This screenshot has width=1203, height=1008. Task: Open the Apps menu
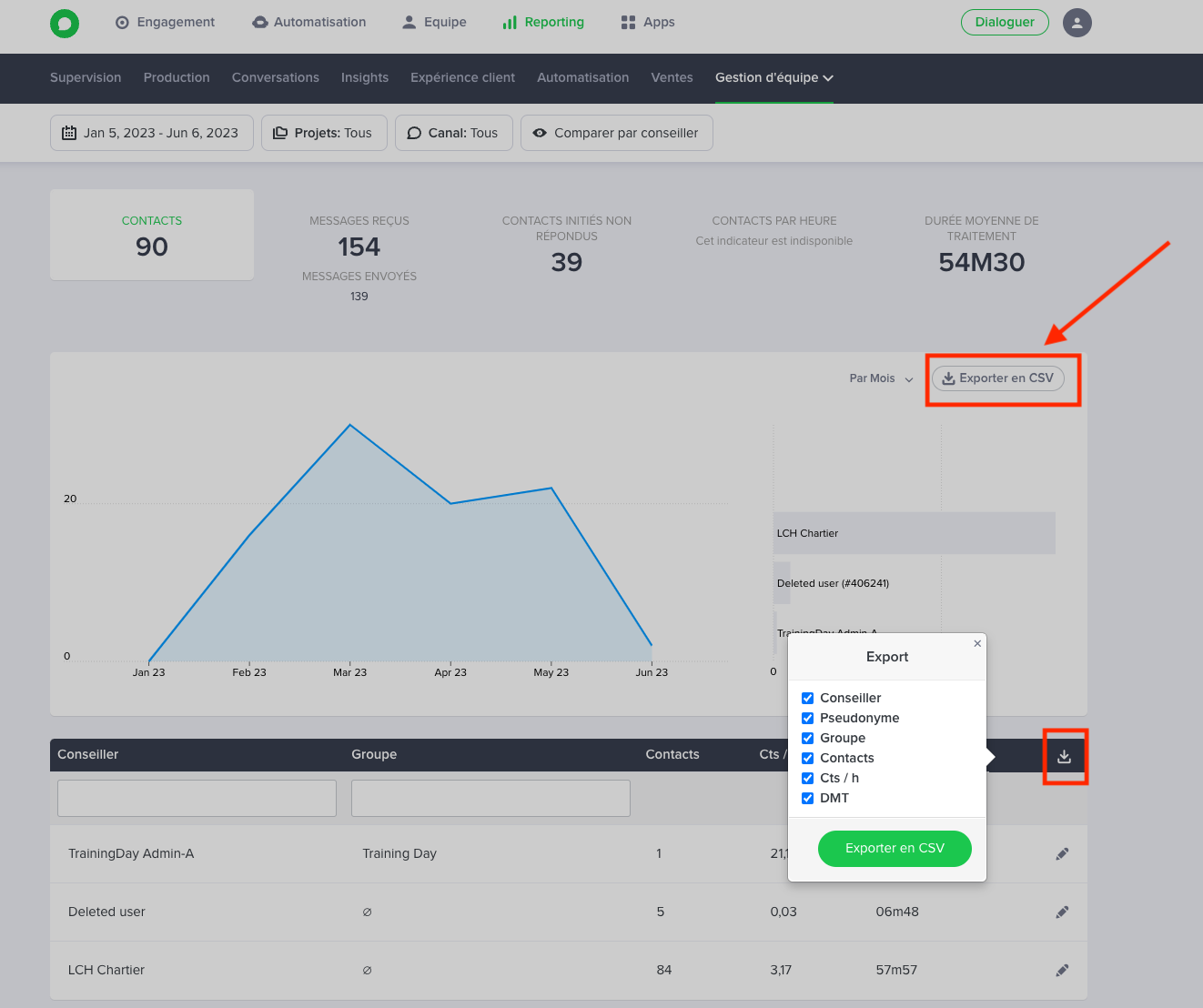click(x=648, y=22)
